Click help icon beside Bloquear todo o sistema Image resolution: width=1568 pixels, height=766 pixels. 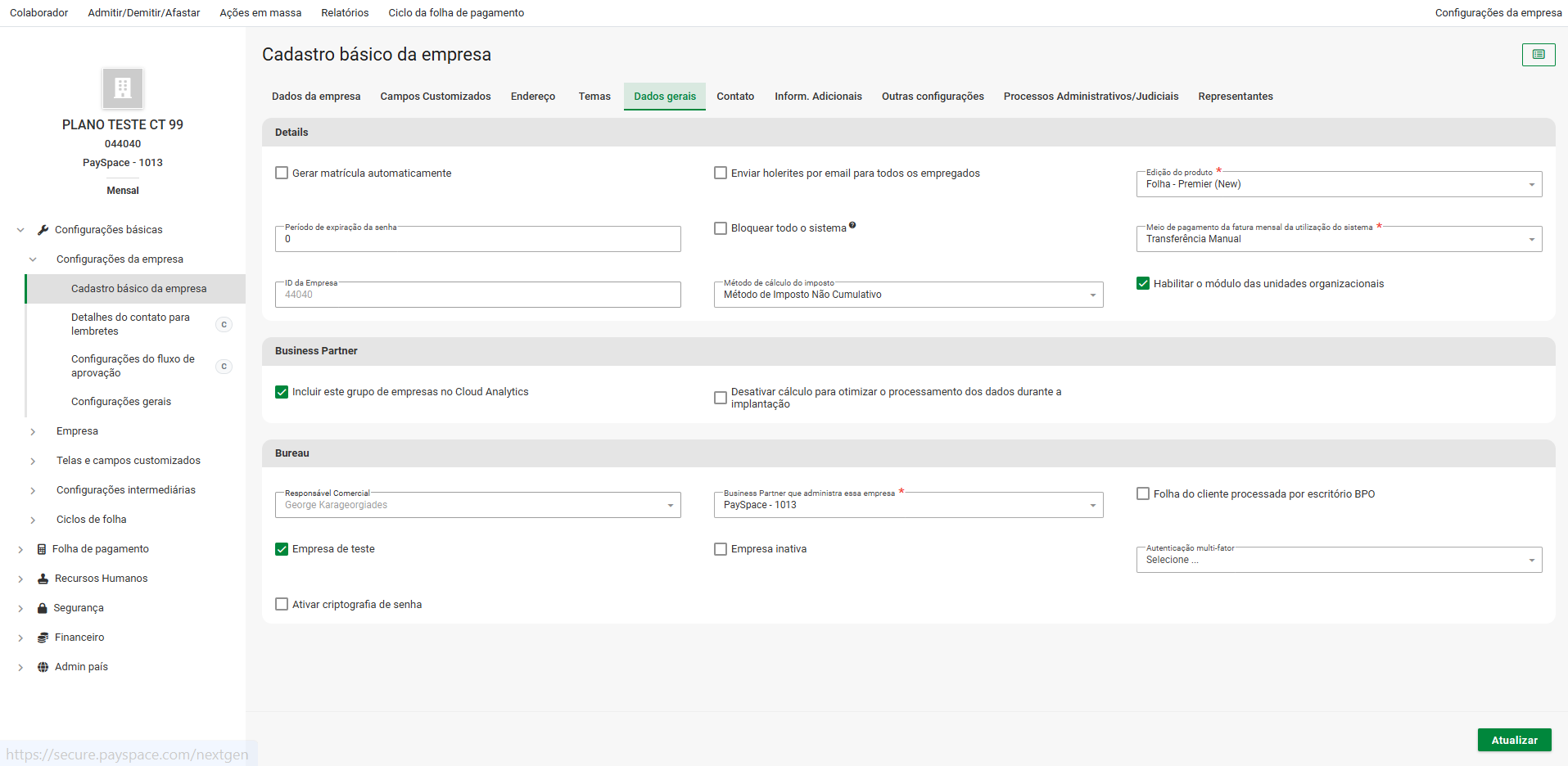tap(852, 226)
